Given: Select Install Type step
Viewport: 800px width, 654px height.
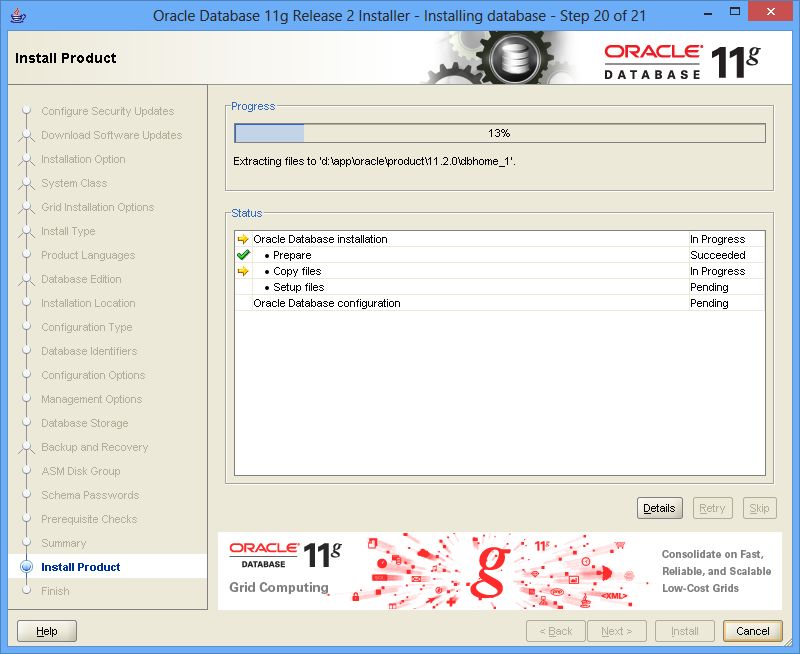Looking at the screenshot, I should (68, 231).
